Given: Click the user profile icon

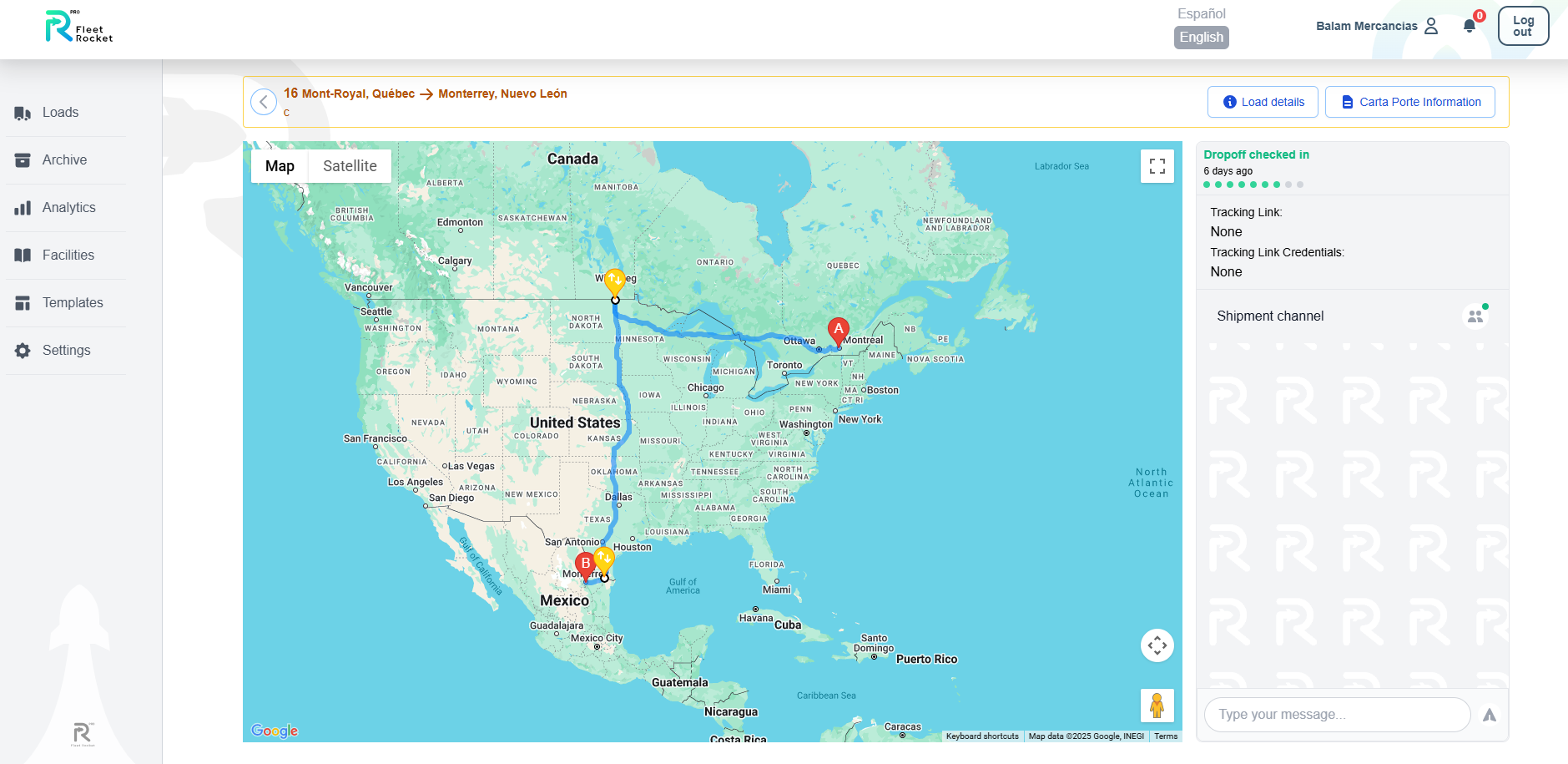Looking at the screenshot, I should (x=1431, y=26).
